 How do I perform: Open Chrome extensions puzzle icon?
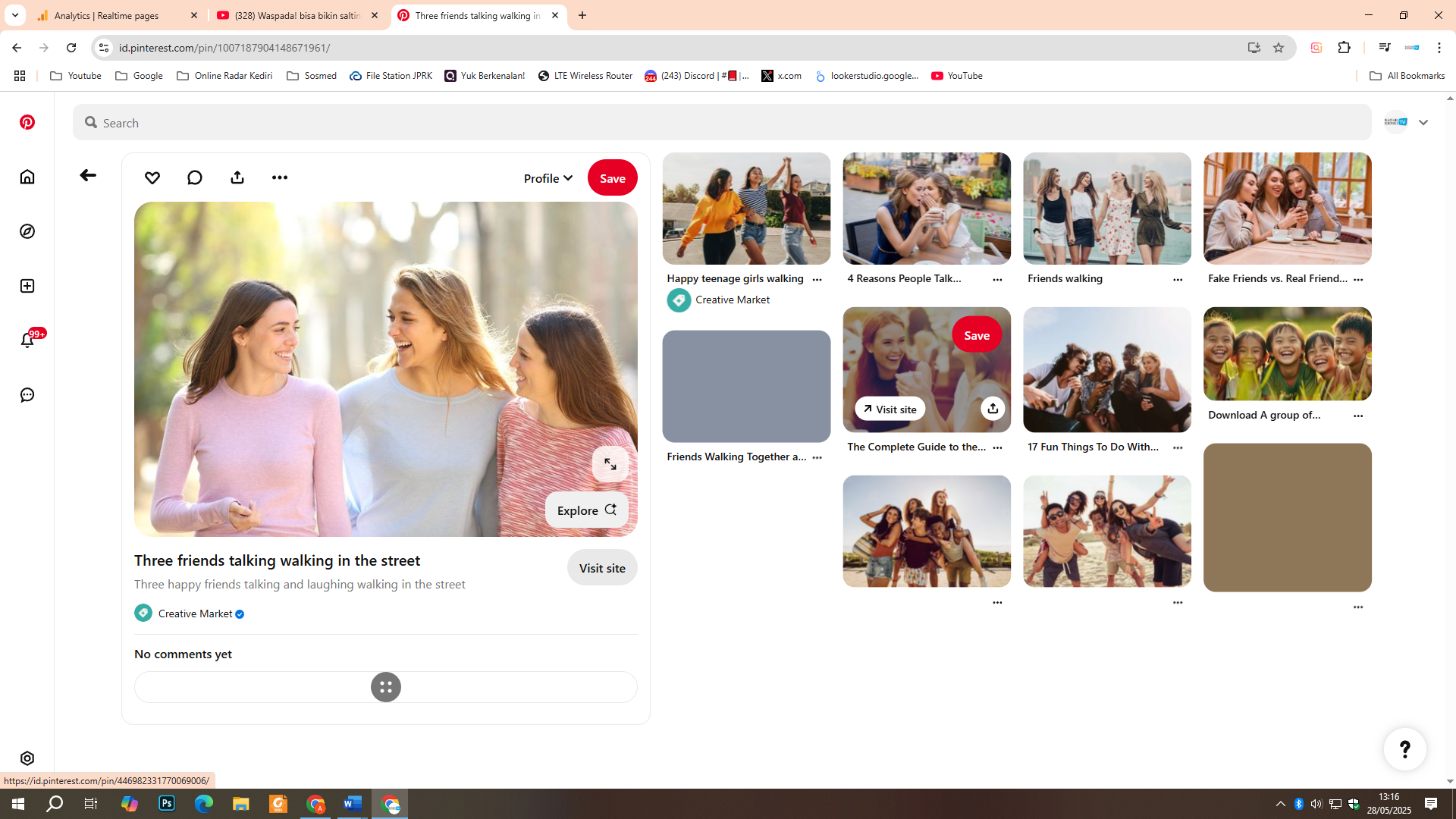1345,48
